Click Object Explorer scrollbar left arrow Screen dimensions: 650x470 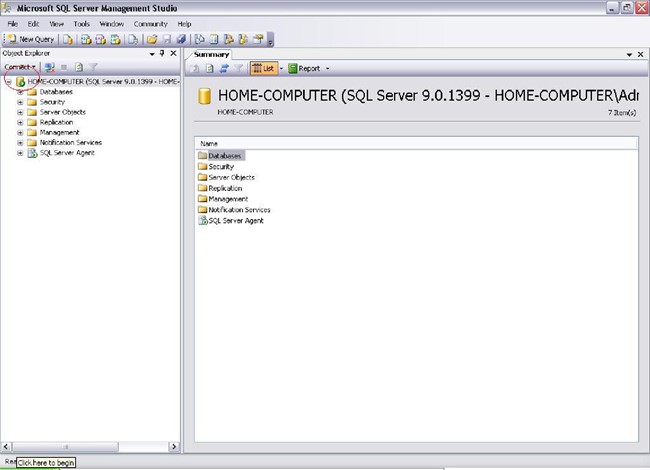pos(6,446)
